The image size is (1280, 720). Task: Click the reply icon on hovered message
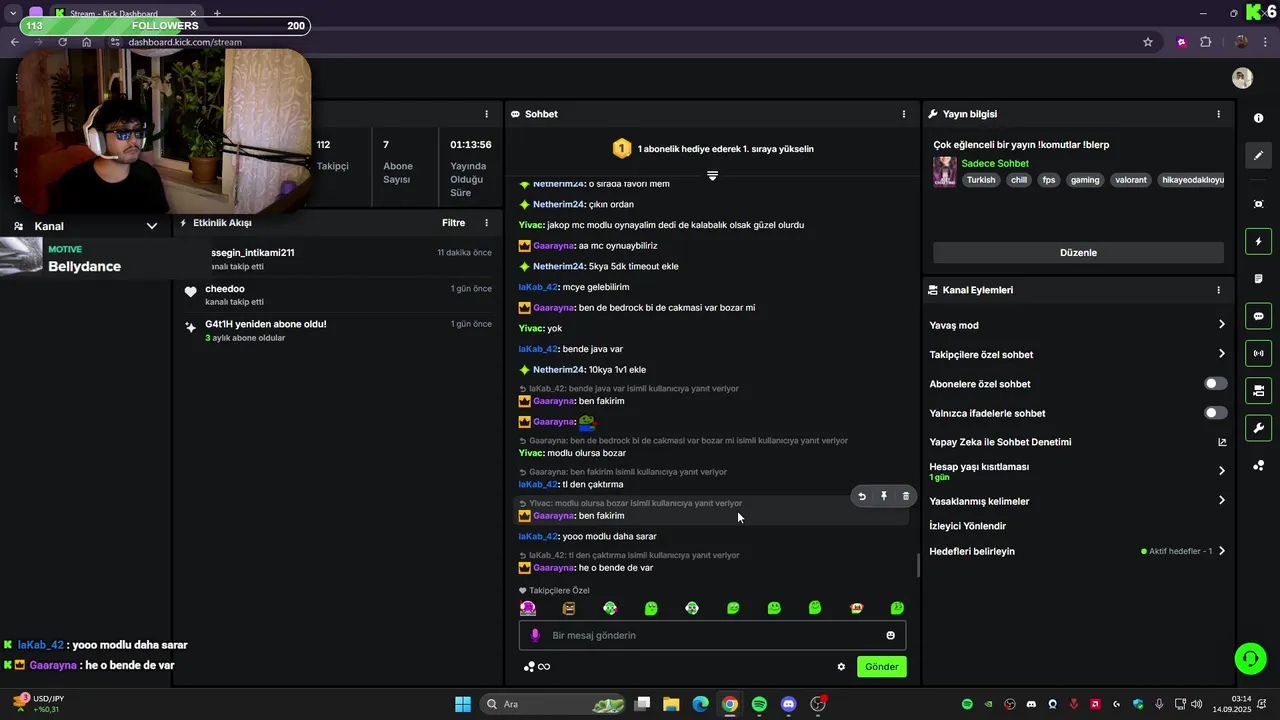[x=862, y=496]
